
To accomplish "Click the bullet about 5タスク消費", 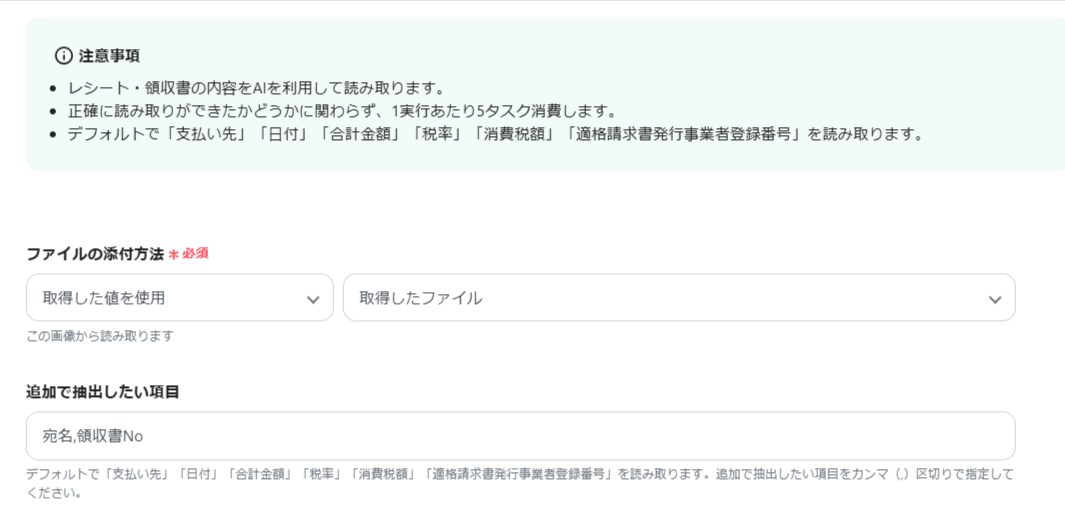I will point(340,110).
